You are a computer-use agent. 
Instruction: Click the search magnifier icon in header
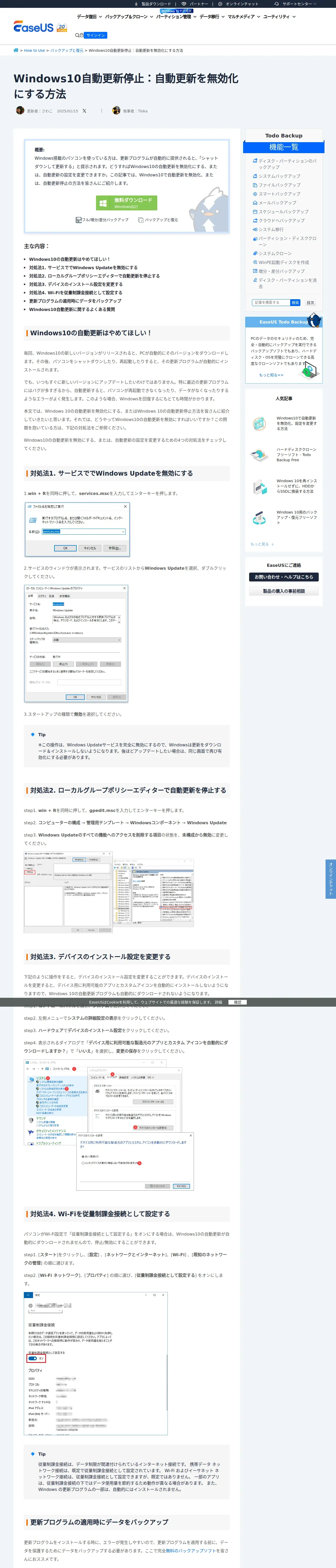[x=77, y=35]
